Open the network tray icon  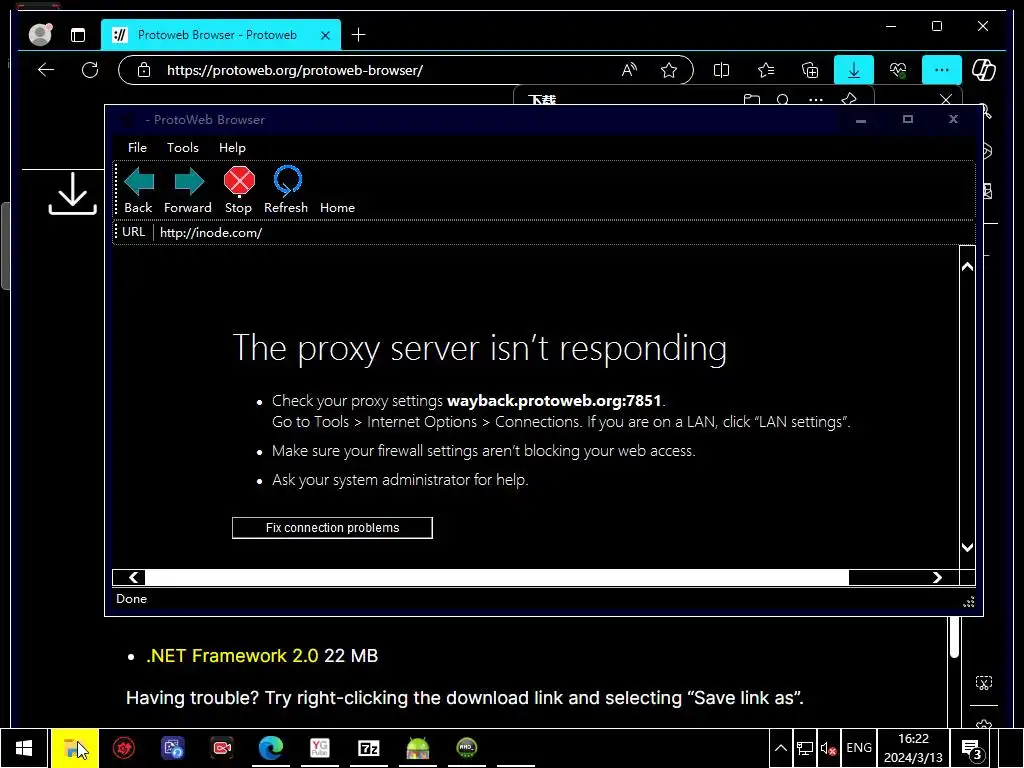point(805,748)
